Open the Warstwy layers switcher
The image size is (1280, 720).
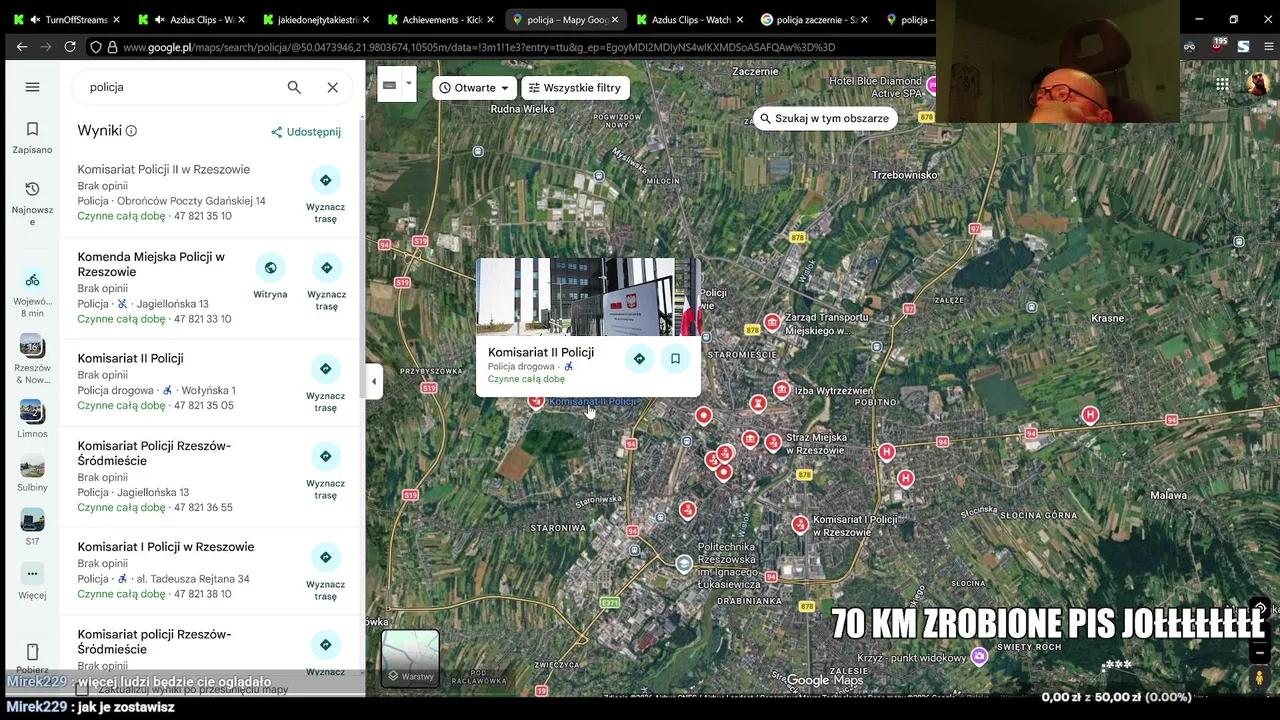(x=410, y=658)
